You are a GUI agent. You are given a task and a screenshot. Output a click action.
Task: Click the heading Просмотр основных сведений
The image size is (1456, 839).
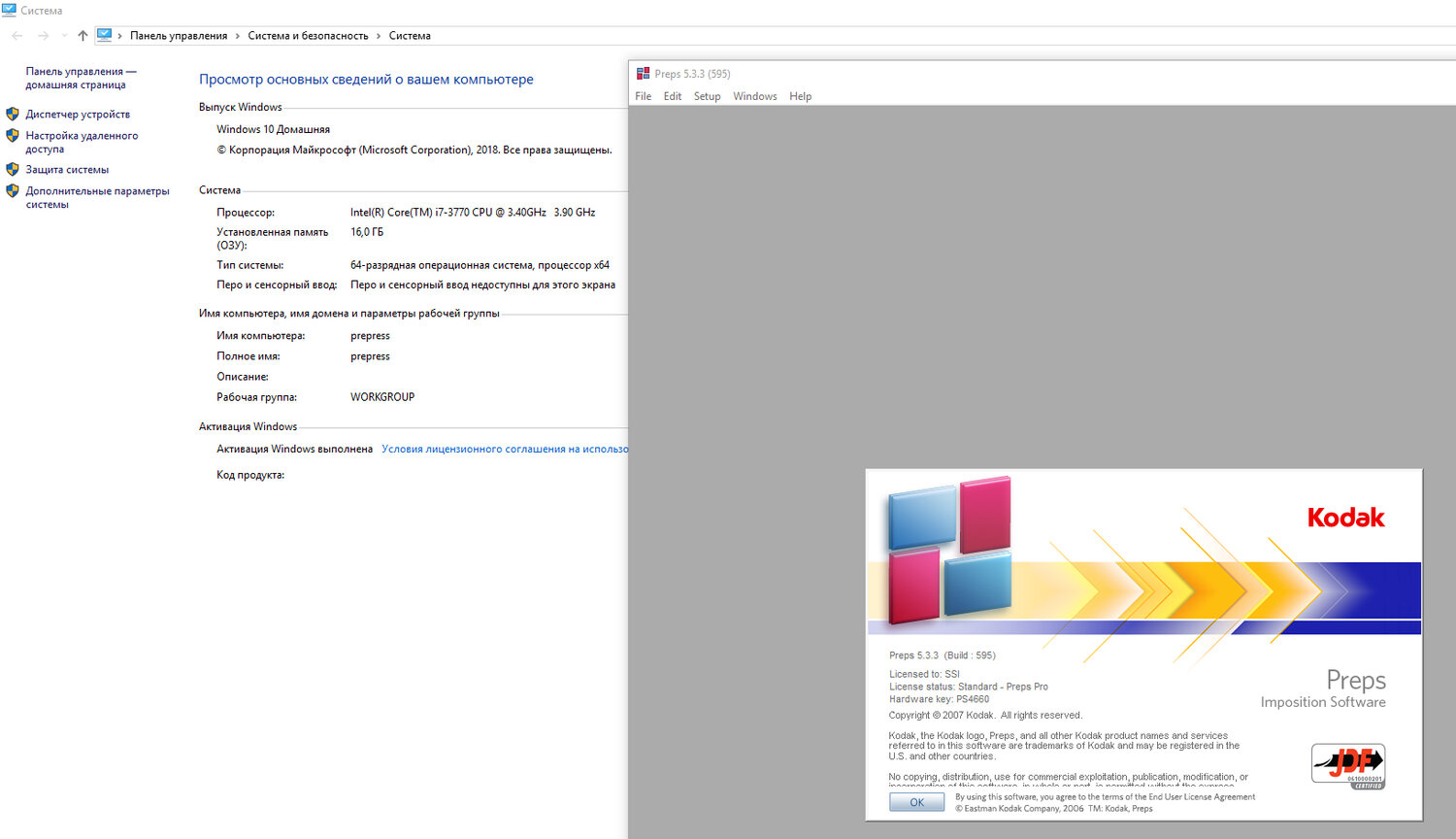(x=366, y=80)
